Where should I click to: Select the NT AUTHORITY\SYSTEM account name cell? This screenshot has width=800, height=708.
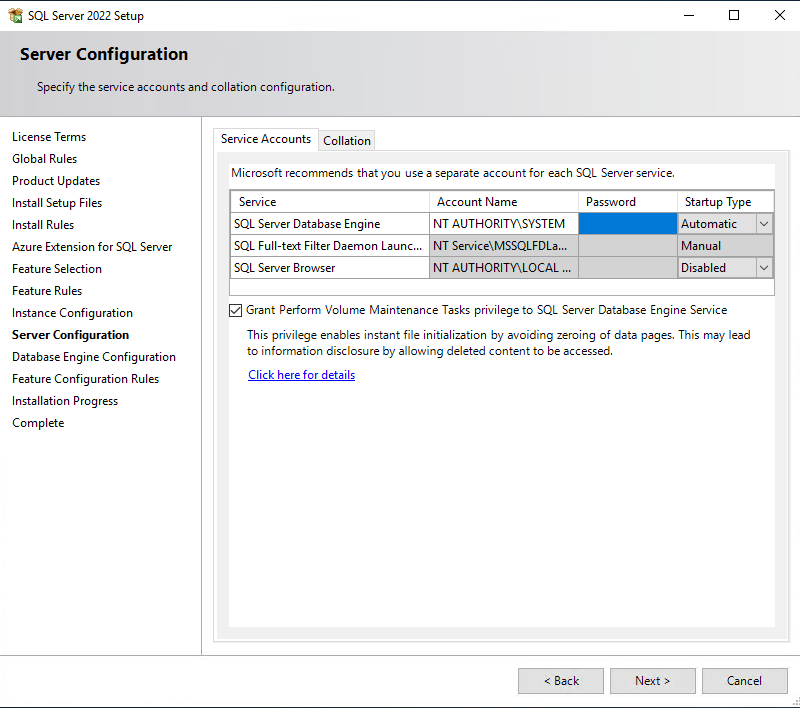(x=503, y=224)
